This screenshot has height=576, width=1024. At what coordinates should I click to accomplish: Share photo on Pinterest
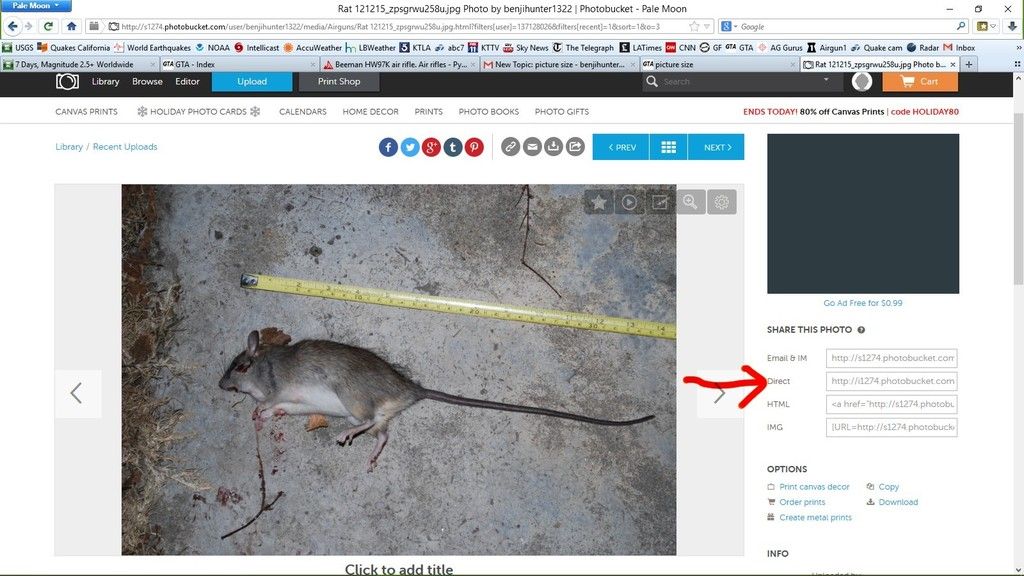(x=474, y=148)
